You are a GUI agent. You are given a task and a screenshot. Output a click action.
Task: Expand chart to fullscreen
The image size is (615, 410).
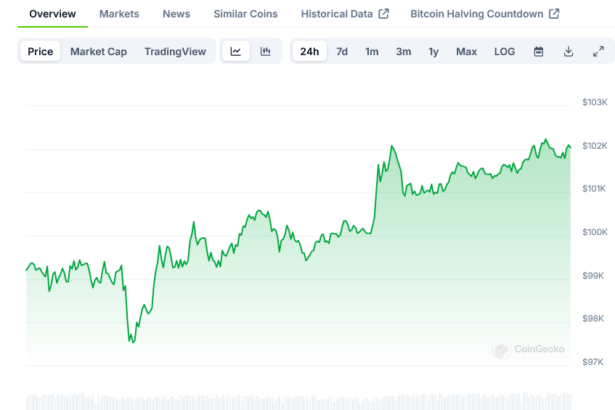click(598, 52)
